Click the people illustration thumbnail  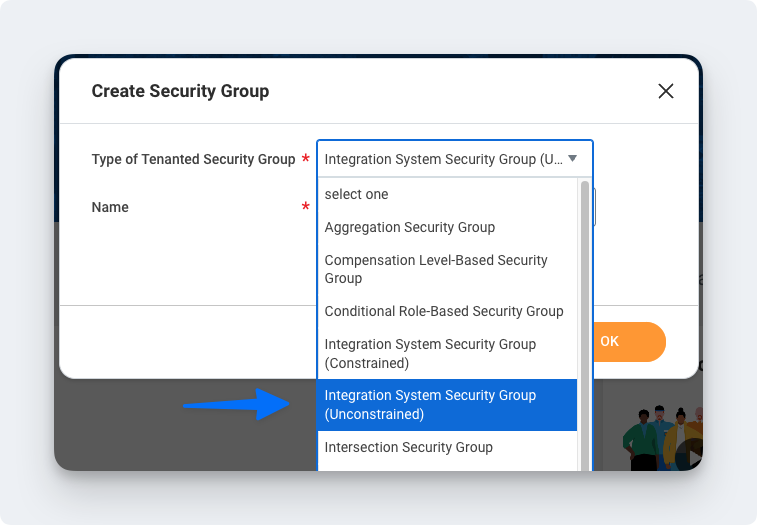(x=660, y=438)
